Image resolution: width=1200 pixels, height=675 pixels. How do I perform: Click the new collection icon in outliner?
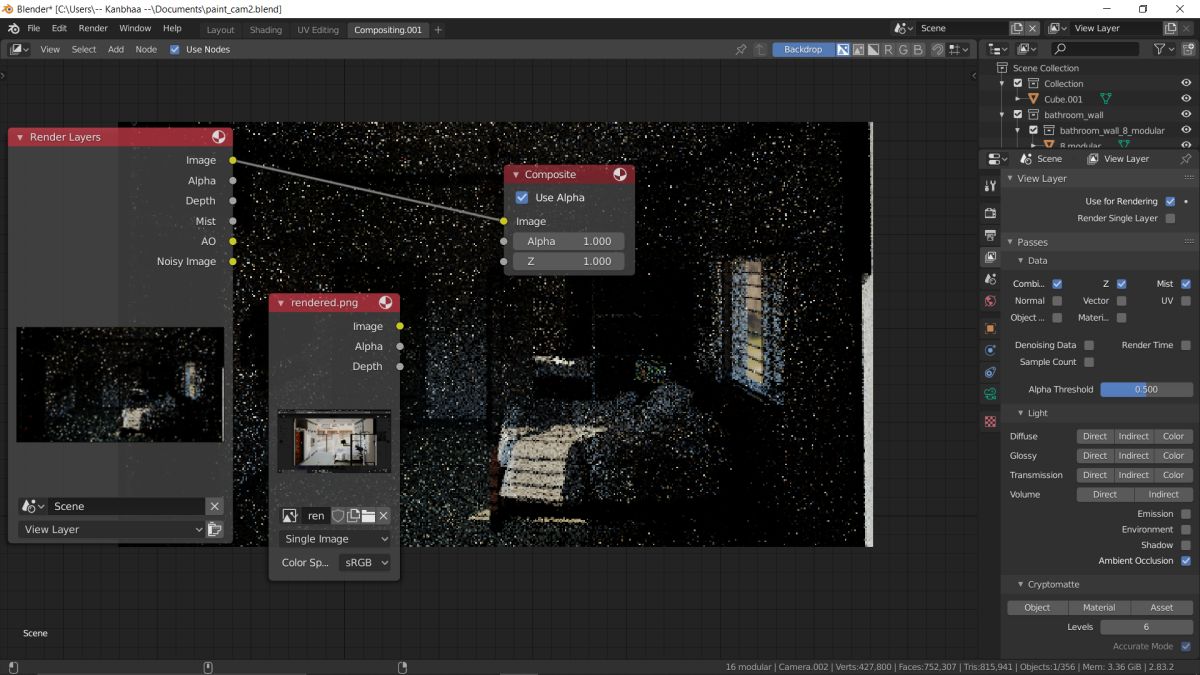click(x=1187, y=49)
